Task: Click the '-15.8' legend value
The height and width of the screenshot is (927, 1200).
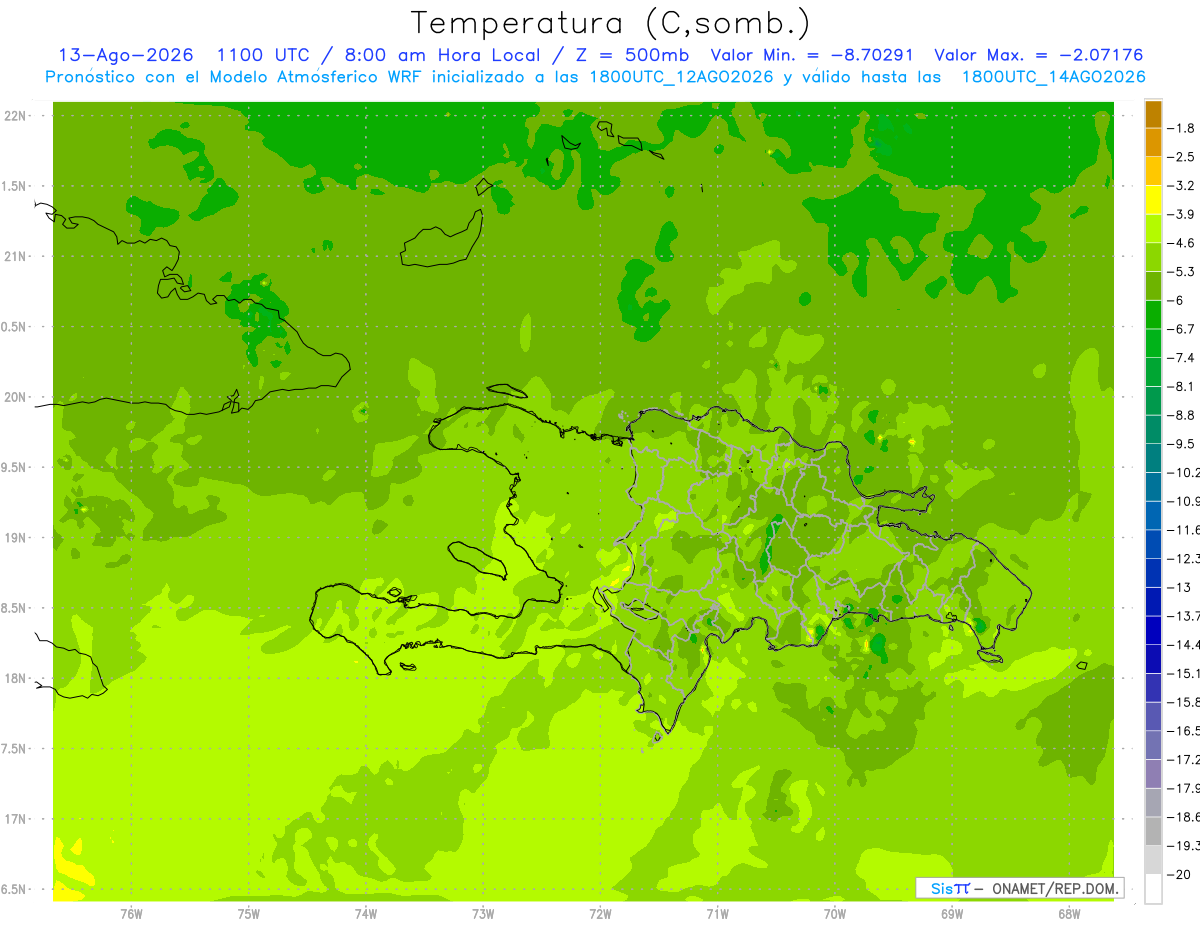Action: click(x=1183, y=702)
